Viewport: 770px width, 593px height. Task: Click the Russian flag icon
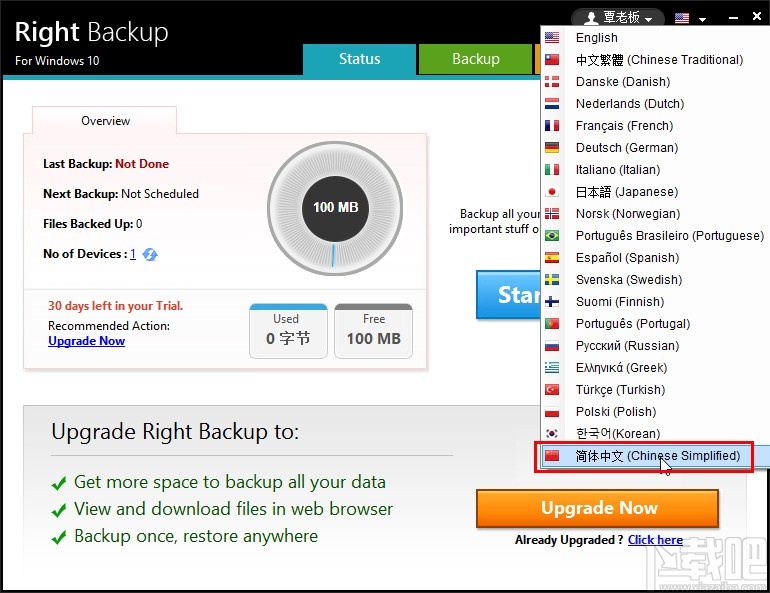(x=552, y=346)
